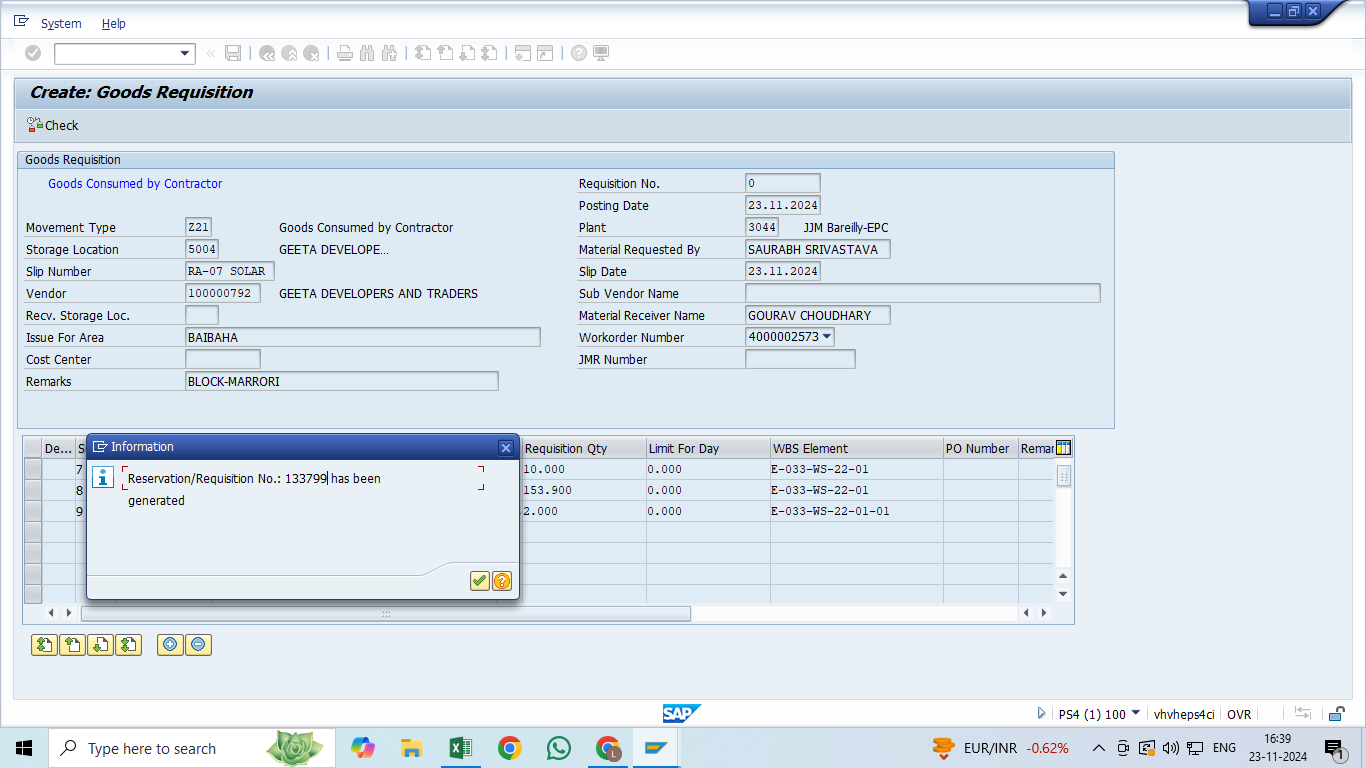1366x768 pixels.
Task: Click the table column settings icon
Action: point(1063,448)
